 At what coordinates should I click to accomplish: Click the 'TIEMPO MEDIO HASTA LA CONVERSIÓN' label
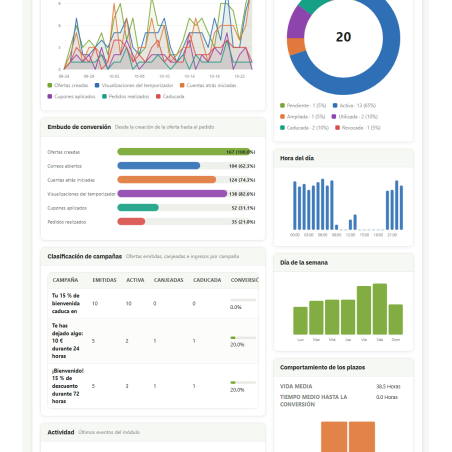(313, 401)
